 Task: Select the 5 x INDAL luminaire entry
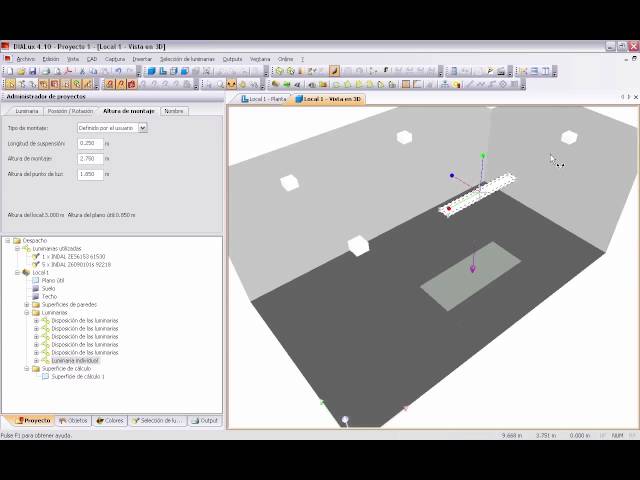(x=76, y=265)
